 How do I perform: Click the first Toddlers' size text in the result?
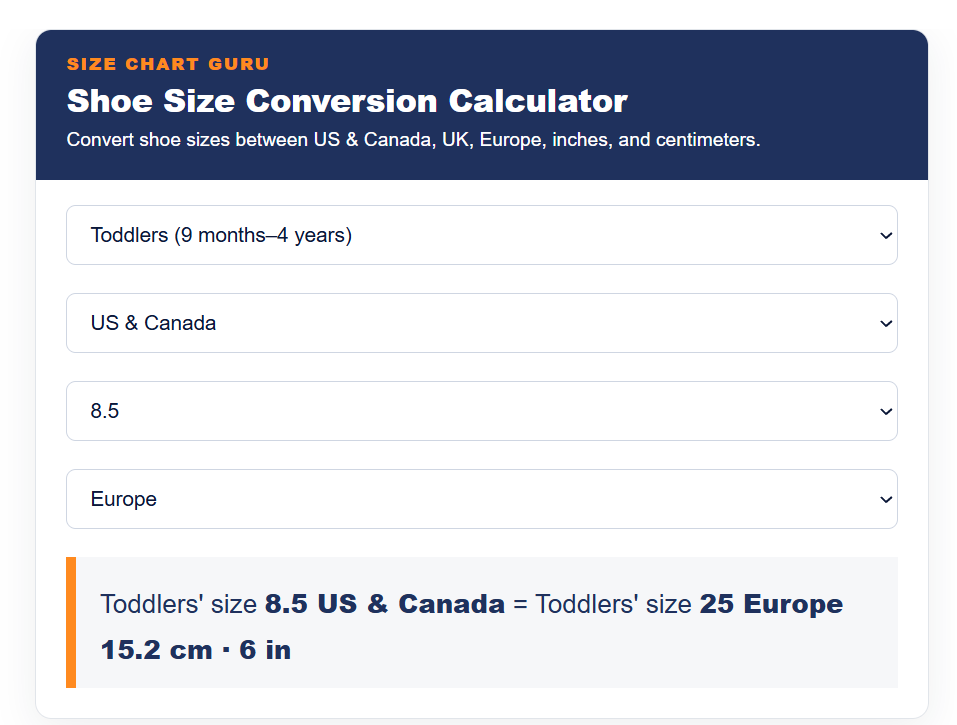point(178,604)
